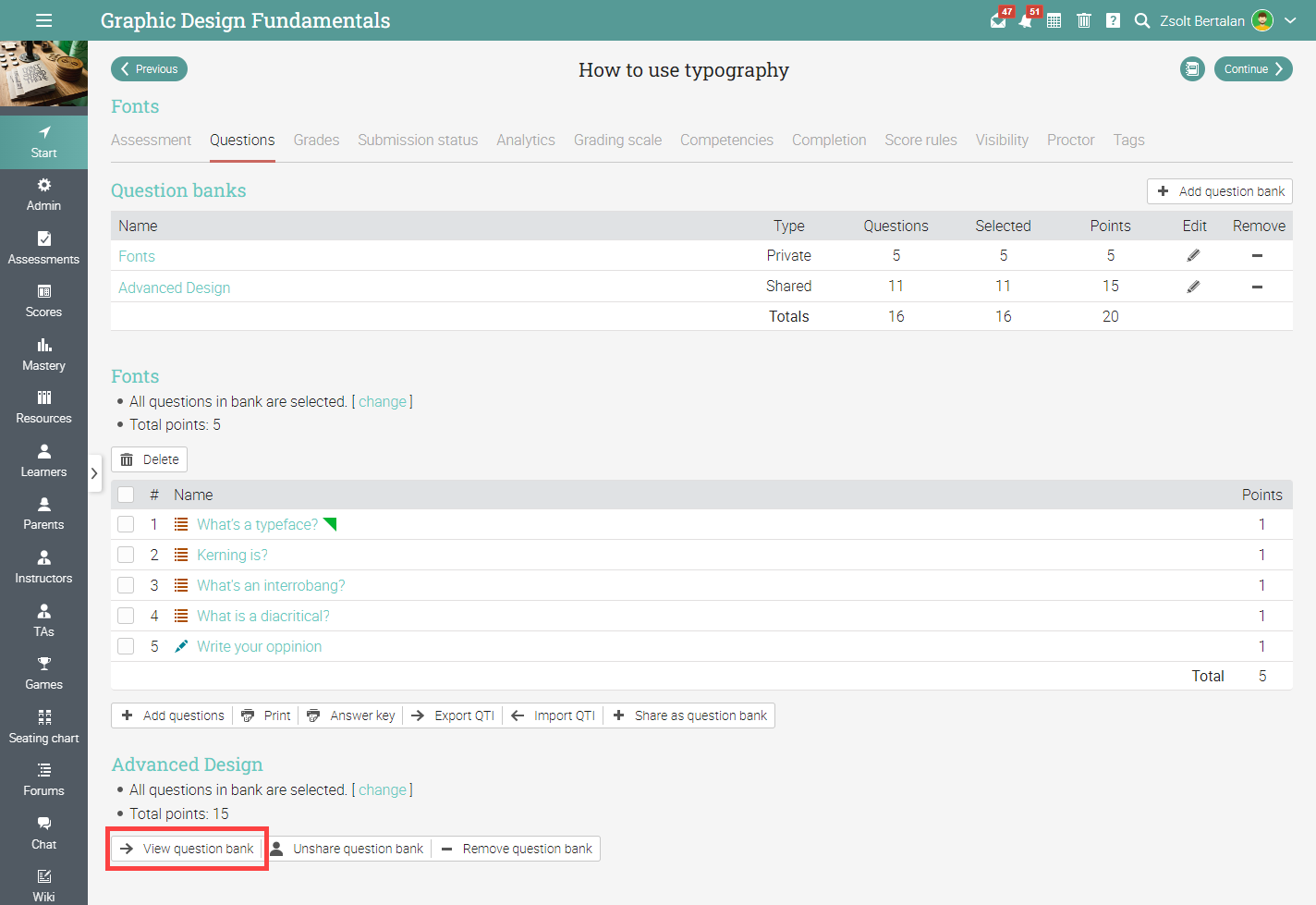
Task: Click the user avatar picture
Action: coord(1262,20)
